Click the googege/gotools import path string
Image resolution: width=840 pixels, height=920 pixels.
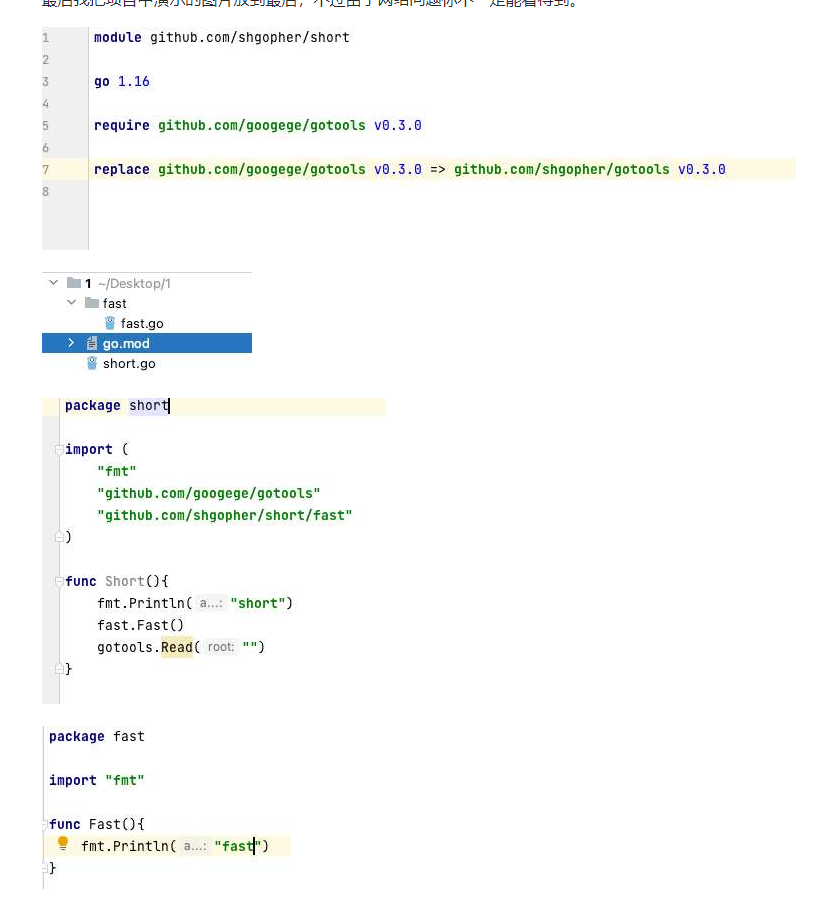click(208, 493)
